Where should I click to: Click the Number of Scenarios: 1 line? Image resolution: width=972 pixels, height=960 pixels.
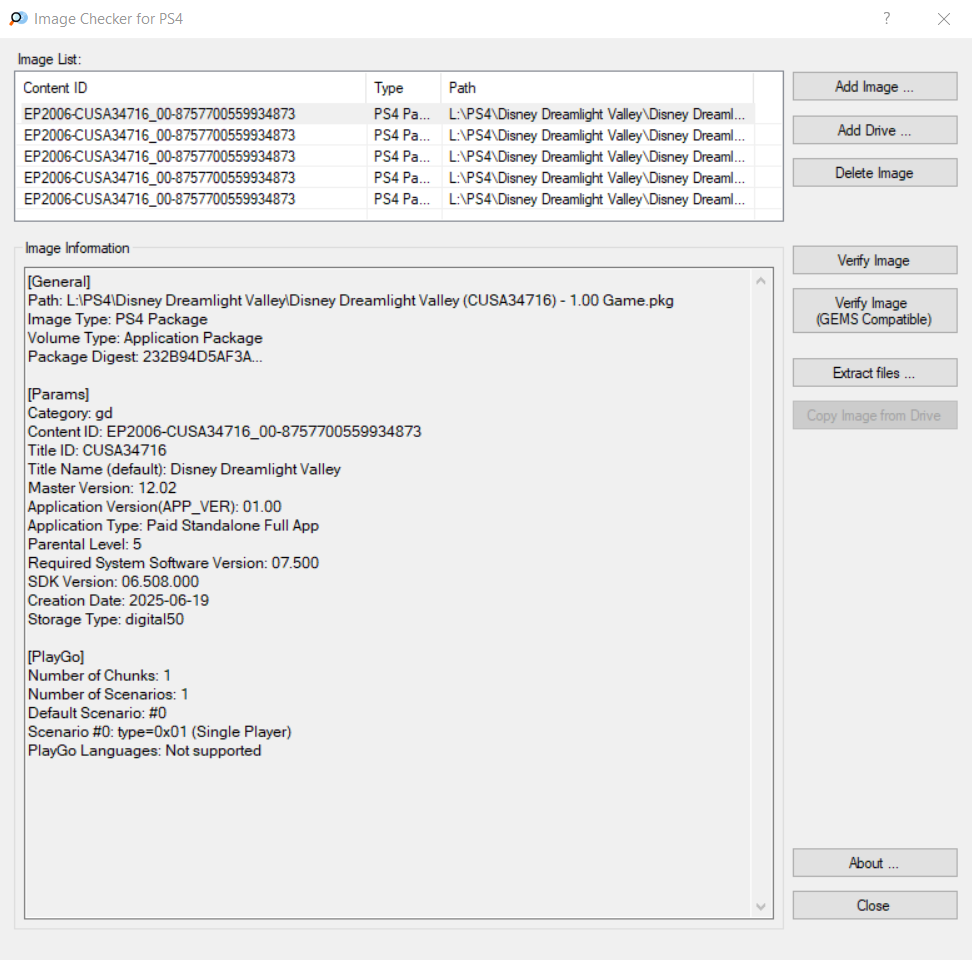point(108,694)
